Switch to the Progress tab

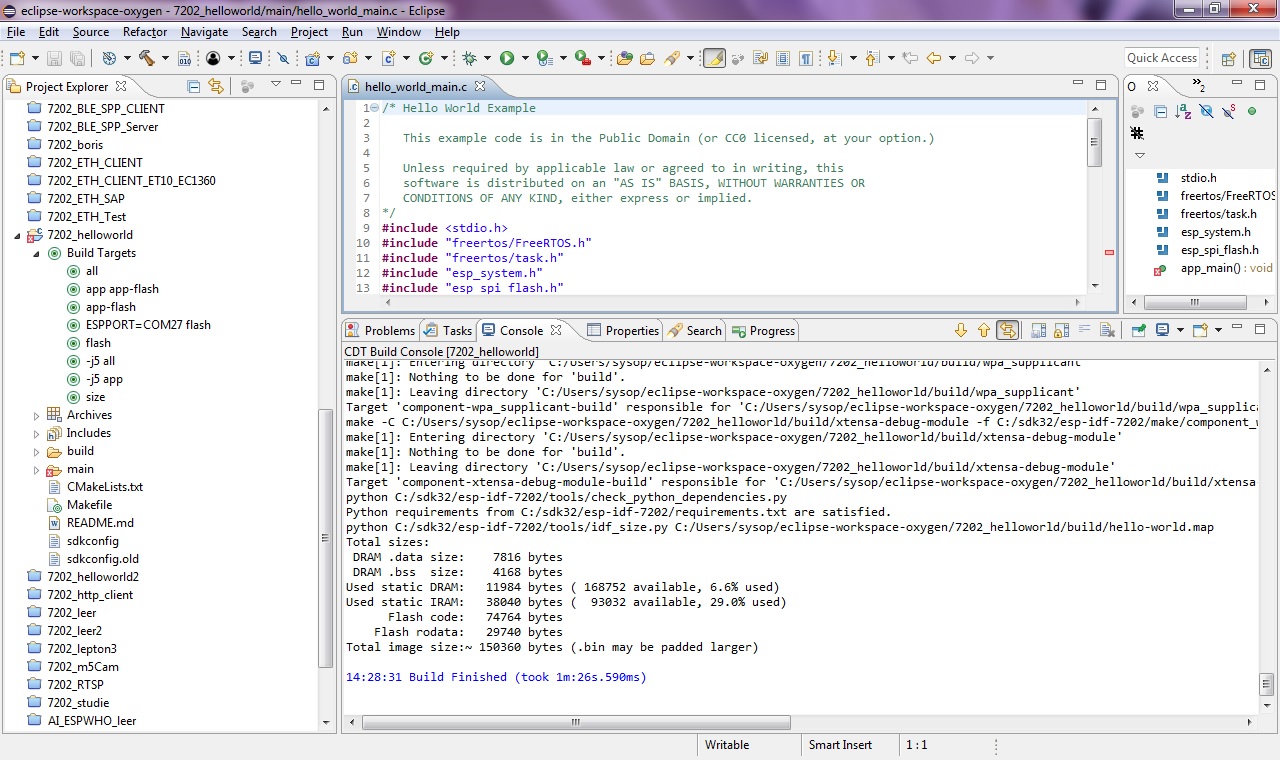764,330
